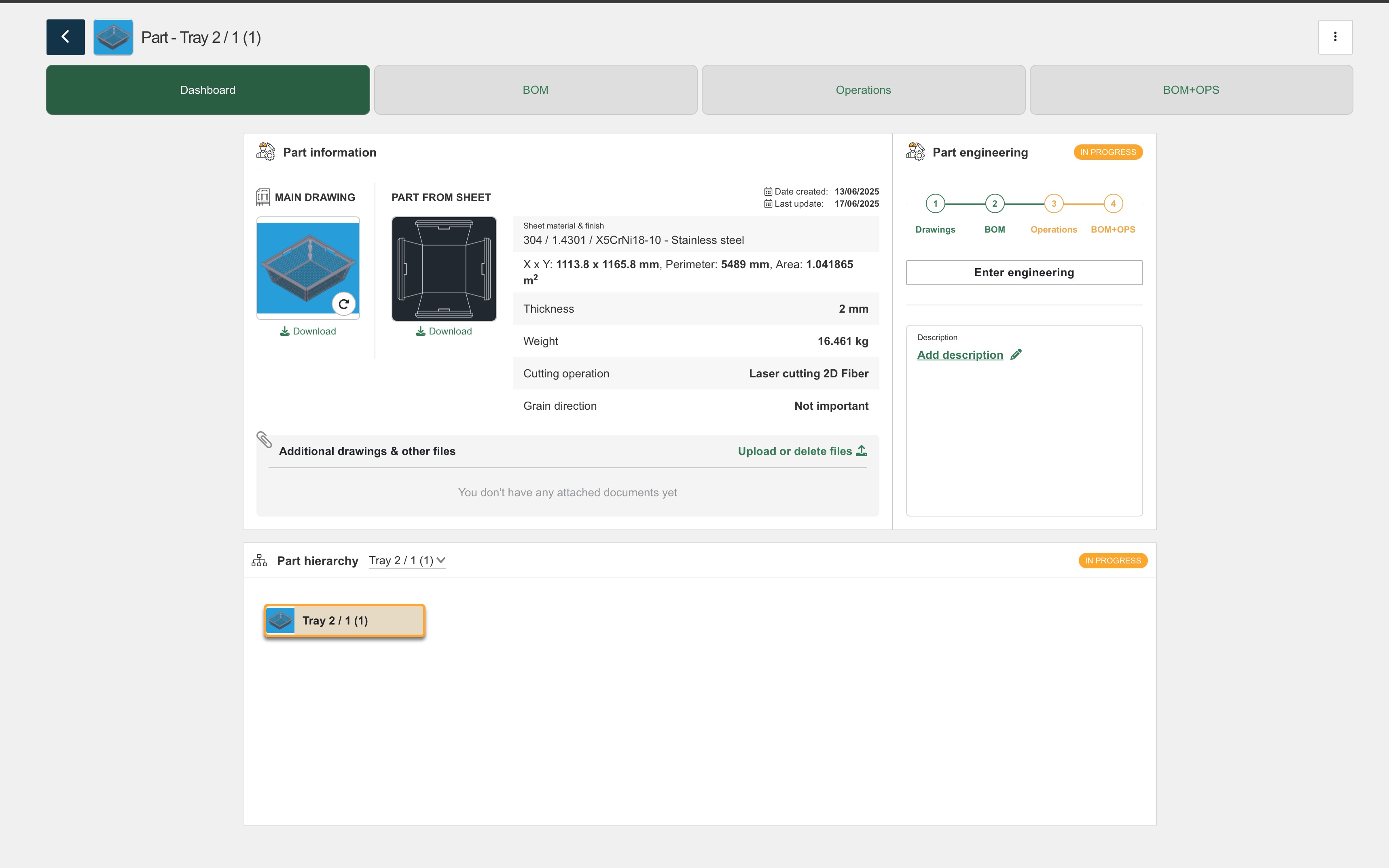Click the Add description link

click(960, 356)
